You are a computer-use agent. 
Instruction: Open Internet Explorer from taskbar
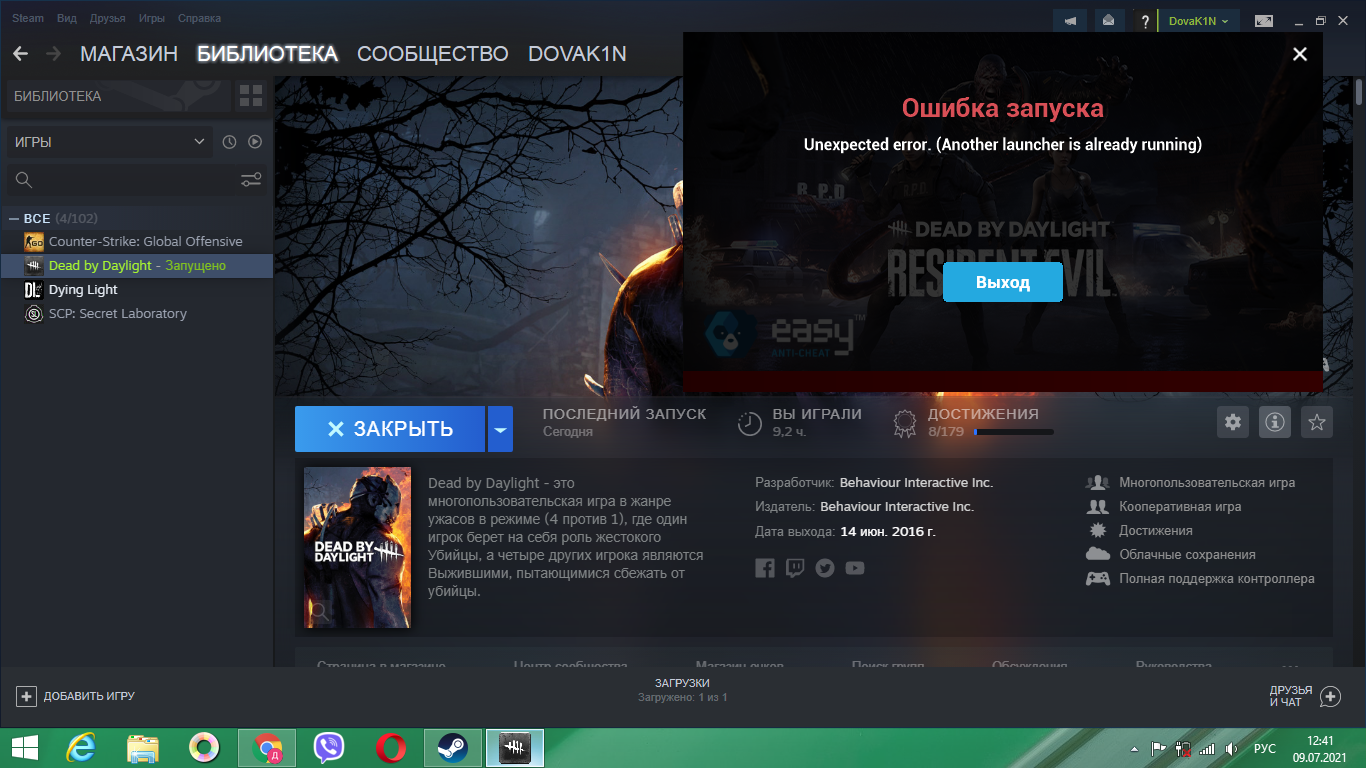pyautogui.click(x=80, y=747)
